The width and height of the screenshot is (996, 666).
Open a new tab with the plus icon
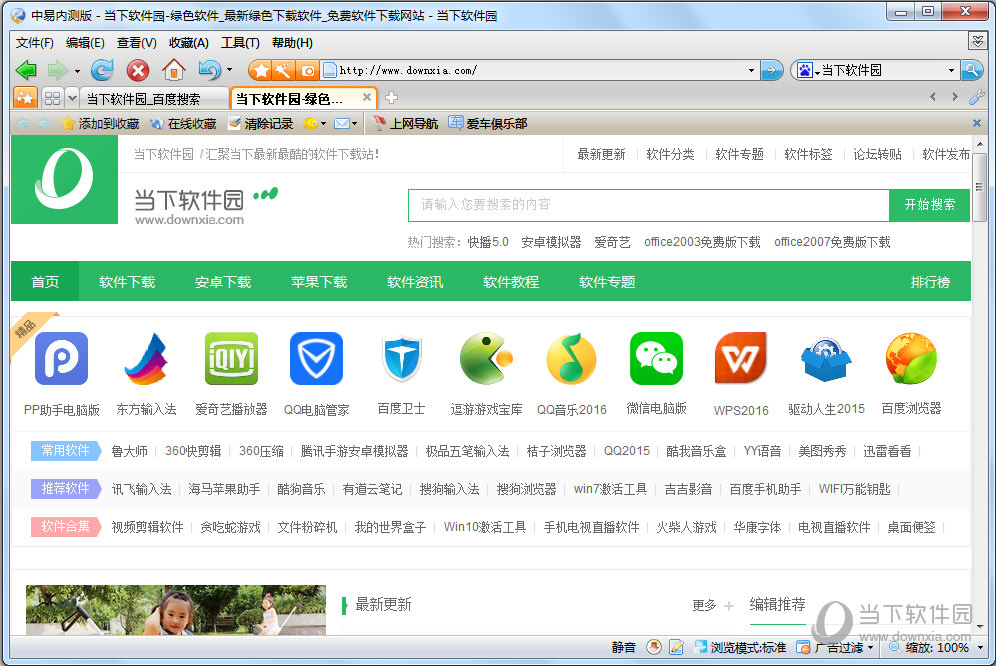391,97
